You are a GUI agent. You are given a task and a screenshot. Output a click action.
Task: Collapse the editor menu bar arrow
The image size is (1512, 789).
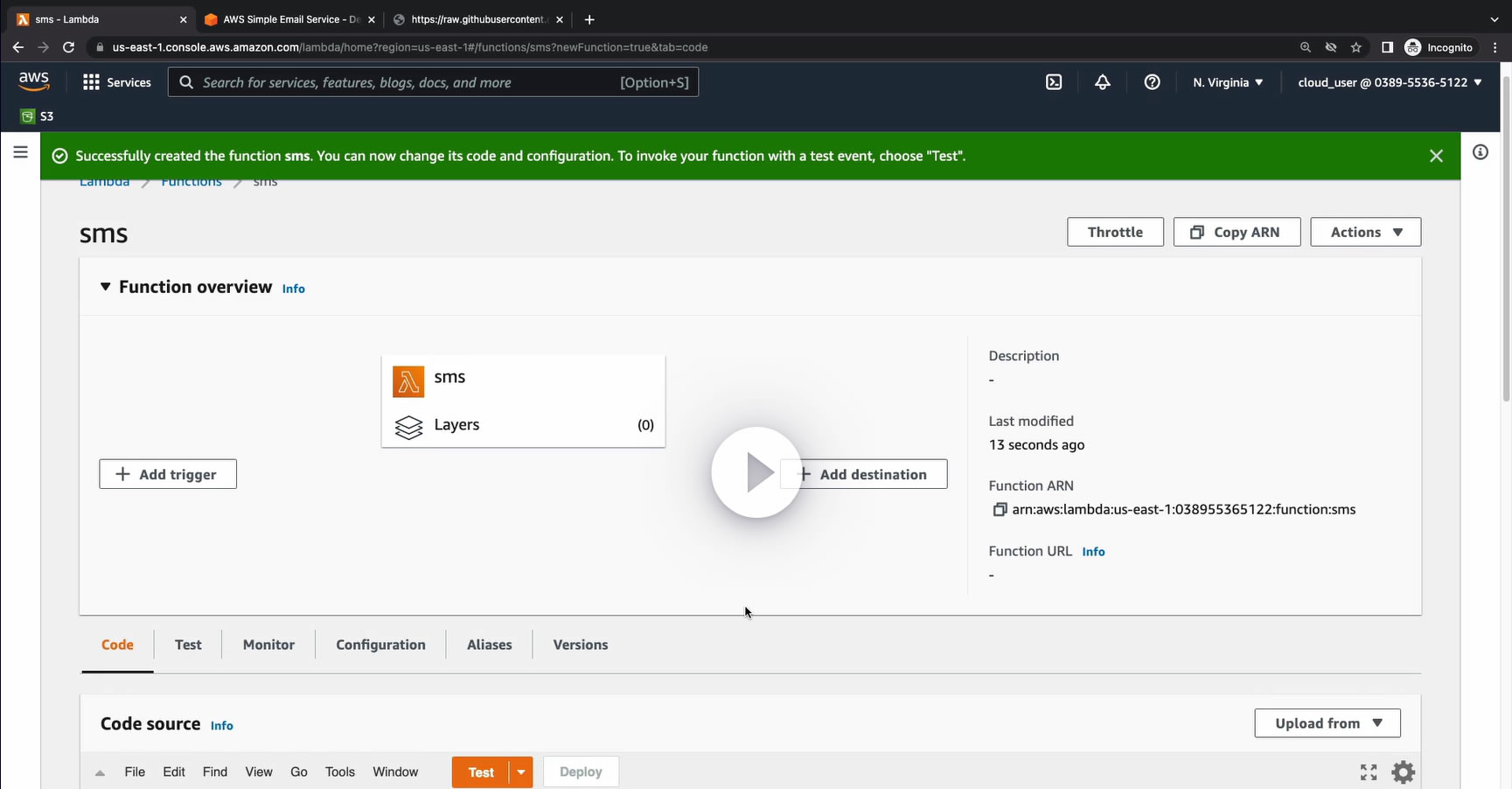(x=100, y=772)
